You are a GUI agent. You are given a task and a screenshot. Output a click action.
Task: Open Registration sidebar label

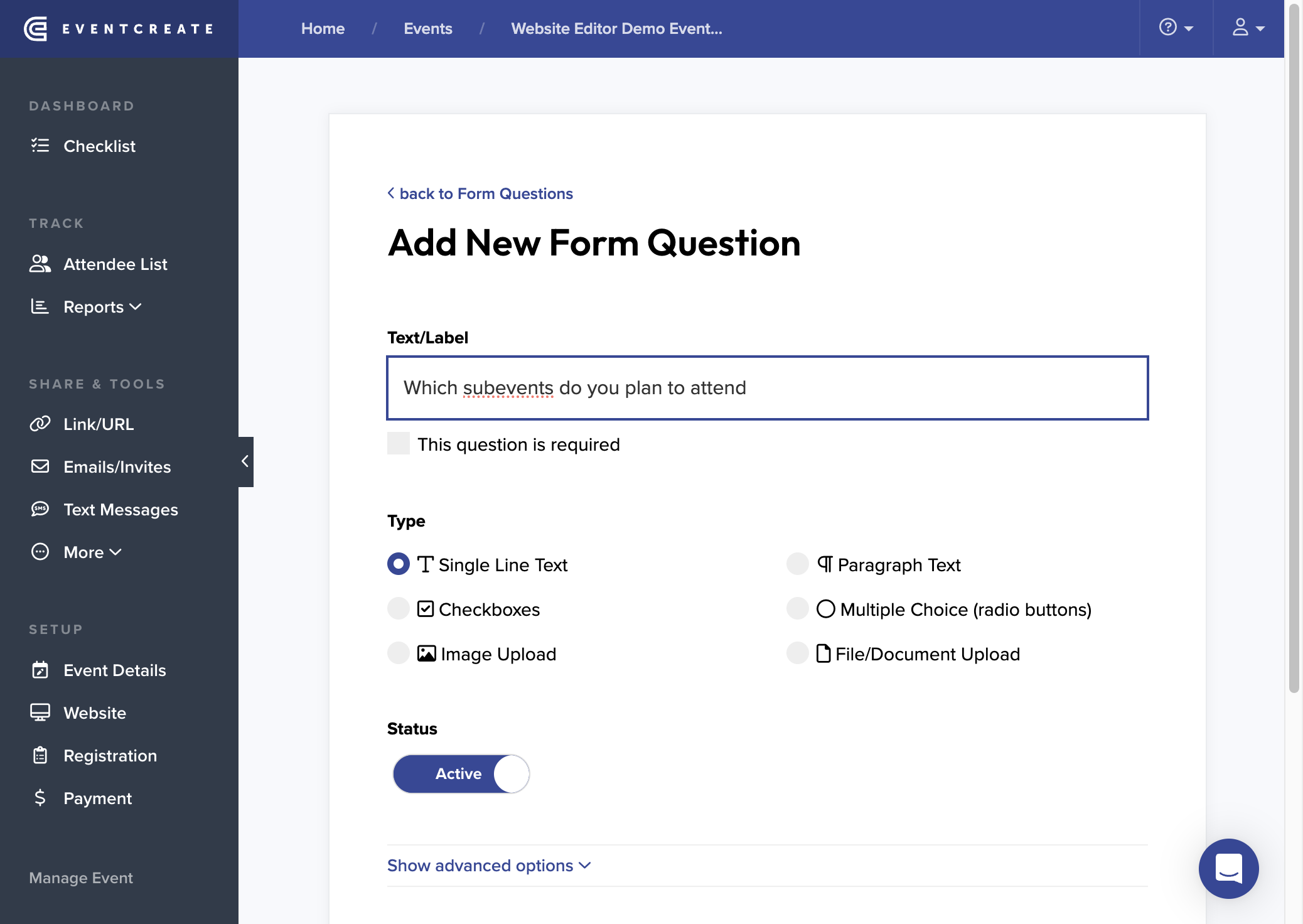(110, 755)
